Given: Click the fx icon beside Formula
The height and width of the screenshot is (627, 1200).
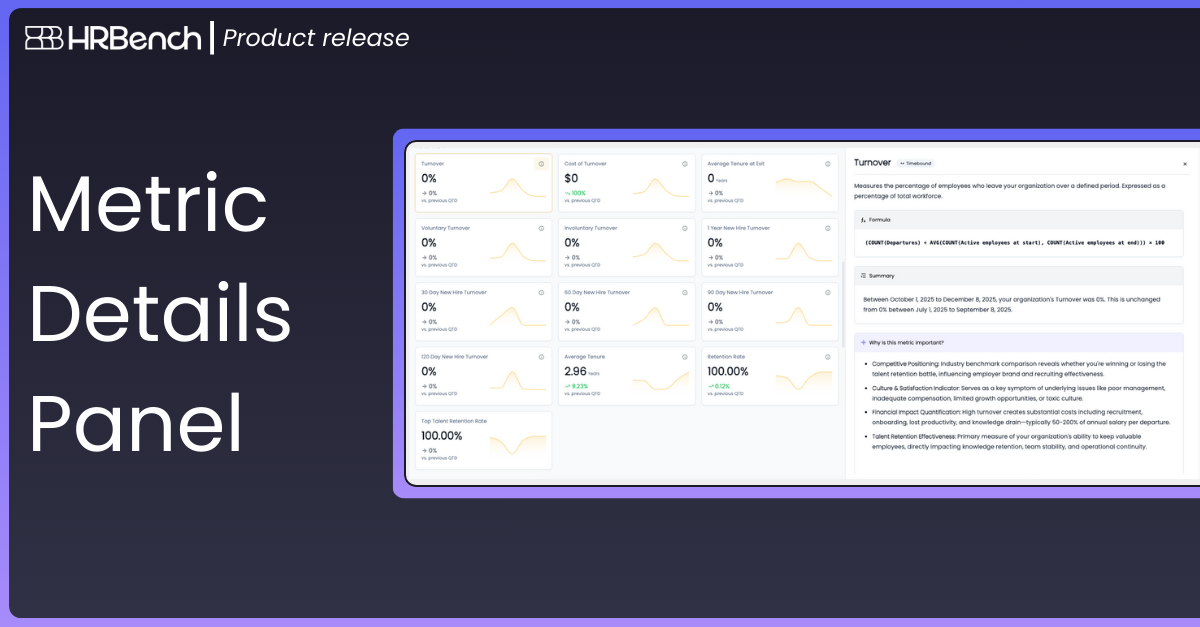Looking at the screenshot, I should pos(863,219).
